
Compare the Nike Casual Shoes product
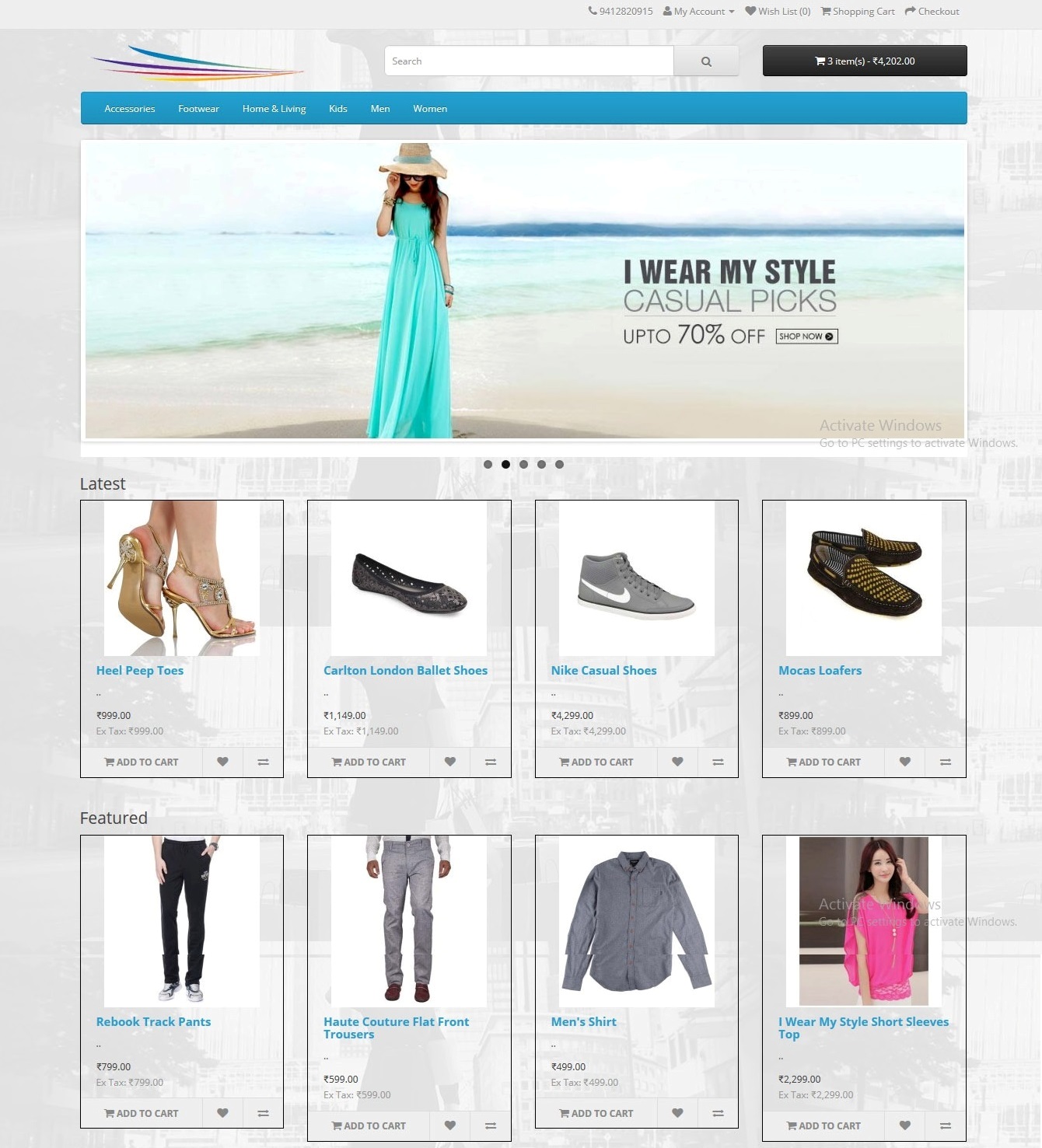(718, 762)
